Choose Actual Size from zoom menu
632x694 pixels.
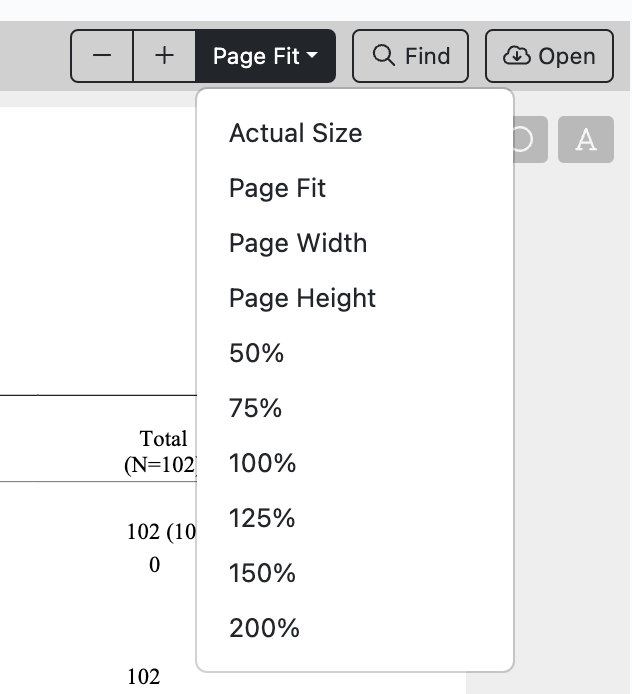pyautogui.click(x=296, y=133)
